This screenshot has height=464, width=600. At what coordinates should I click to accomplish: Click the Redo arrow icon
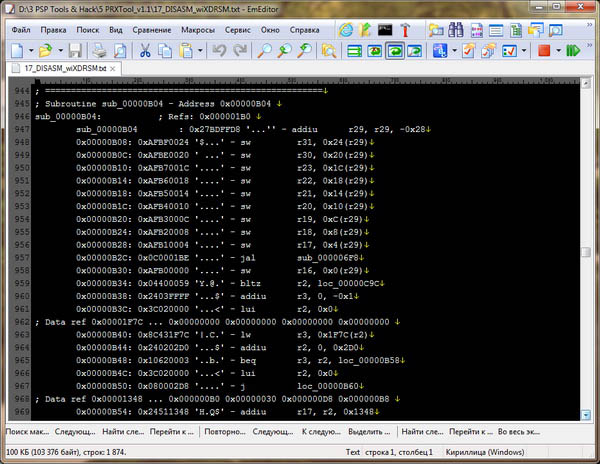point(243,50)
